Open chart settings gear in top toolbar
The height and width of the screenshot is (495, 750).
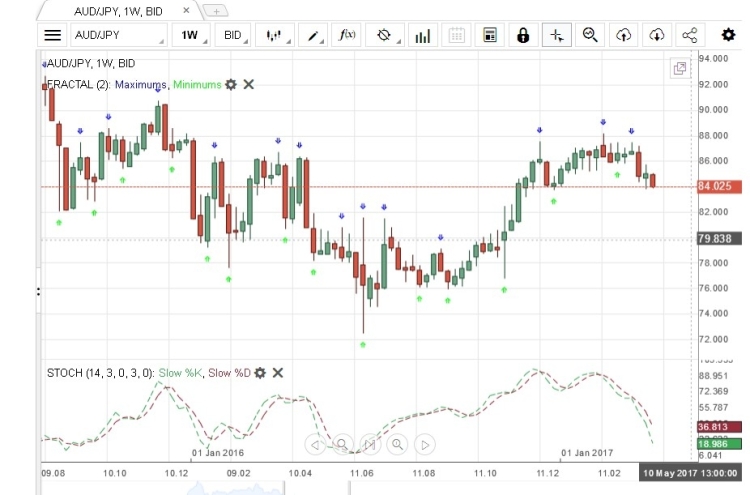[728, 35]
